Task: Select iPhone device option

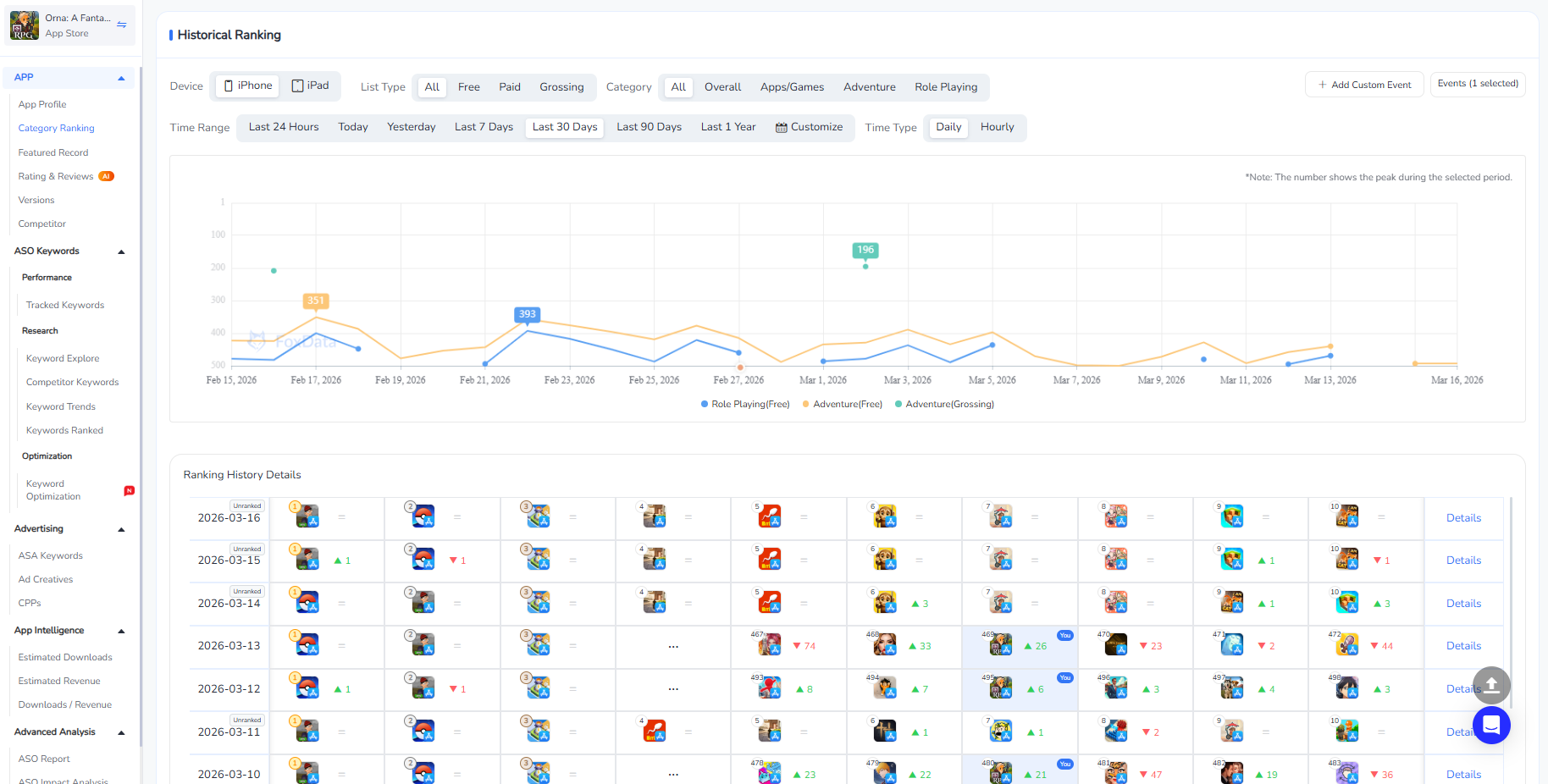Action: (248, 86)
